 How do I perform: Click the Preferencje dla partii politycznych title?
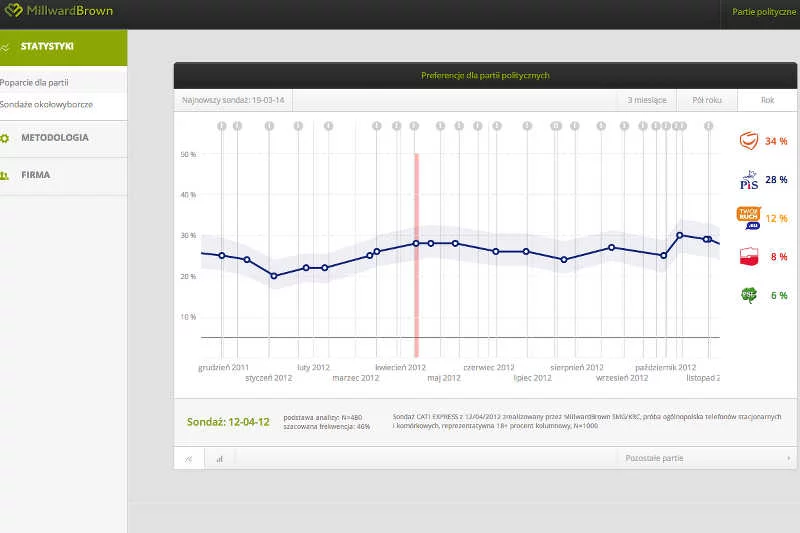tap(485, 75)
